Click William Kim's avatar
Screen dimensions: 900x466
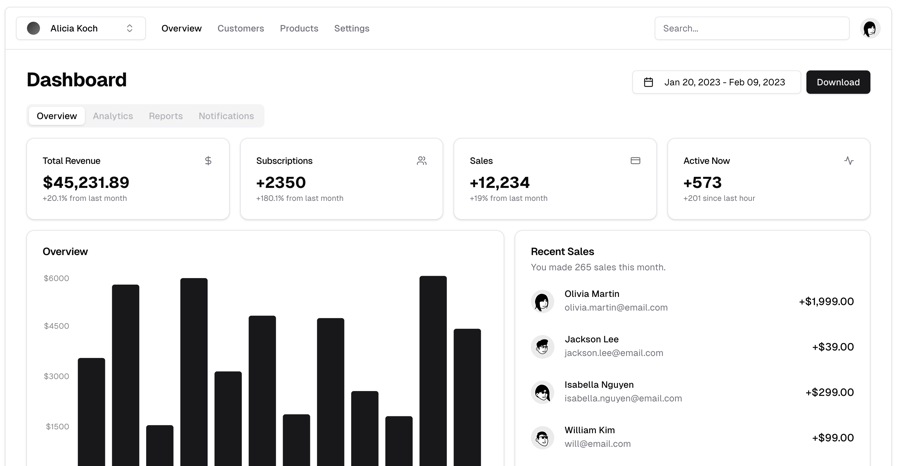click(x=542, y=437)
